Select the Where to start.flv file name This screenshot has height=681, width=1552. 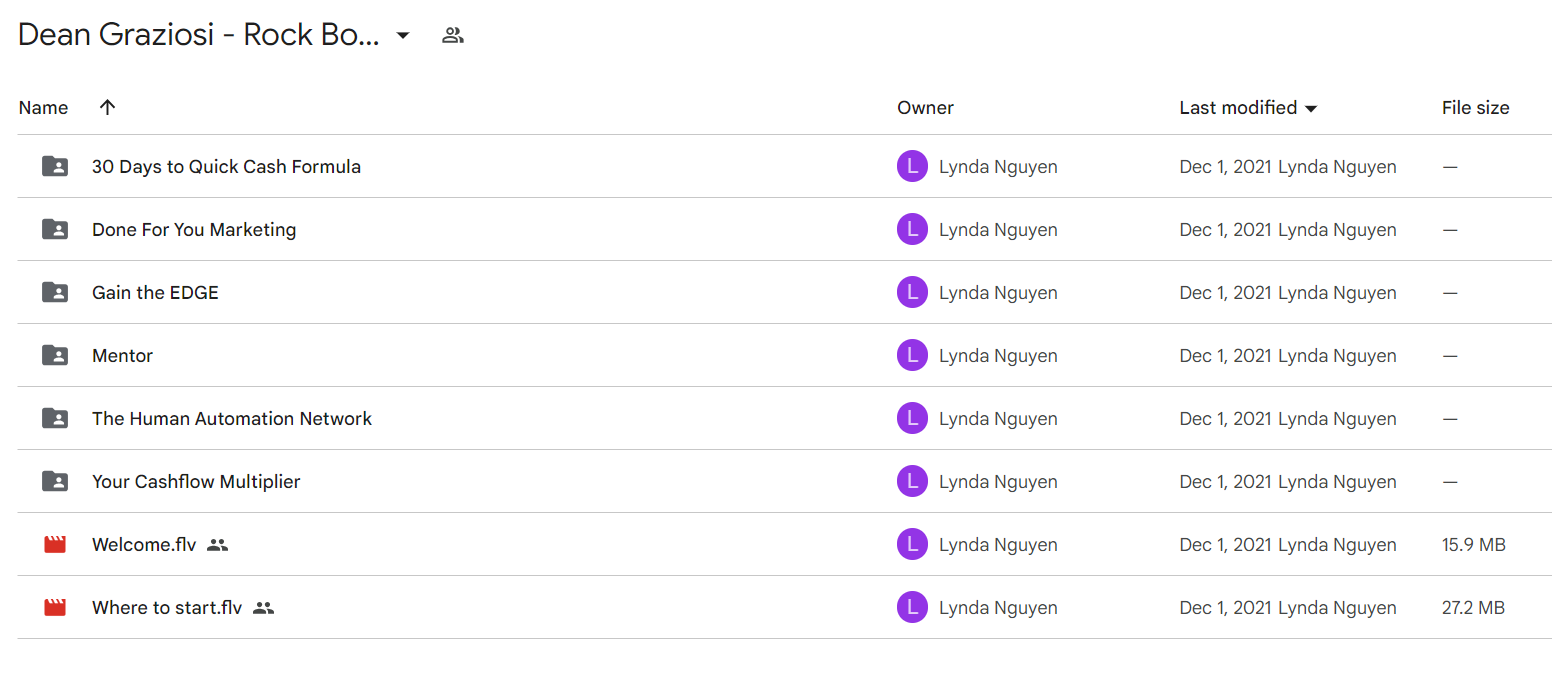coord(167,608)
